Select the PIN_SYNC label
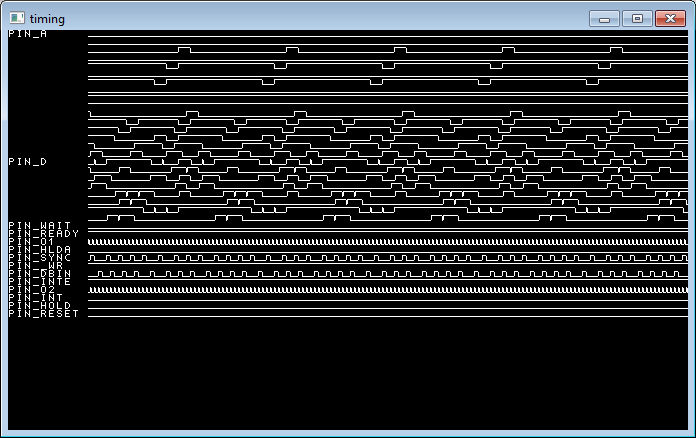The width and height of the screenshot is (696, 438). [x=40, y=257]
